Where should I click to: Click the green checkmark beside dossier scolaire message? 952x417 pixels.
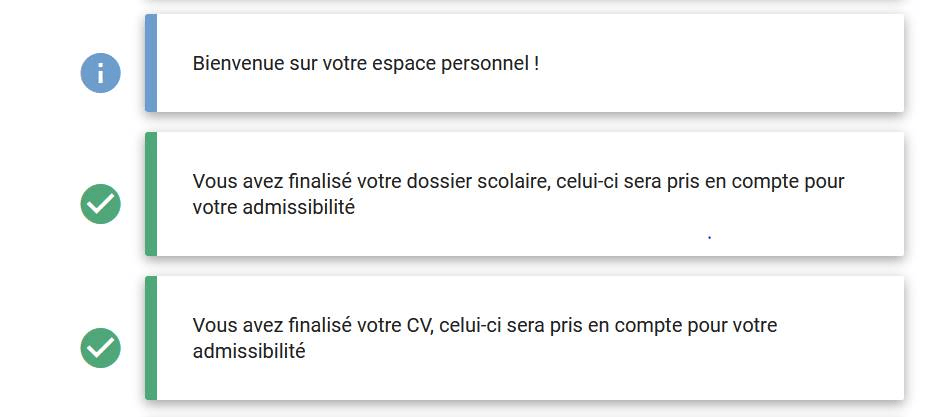pos(100,204)
